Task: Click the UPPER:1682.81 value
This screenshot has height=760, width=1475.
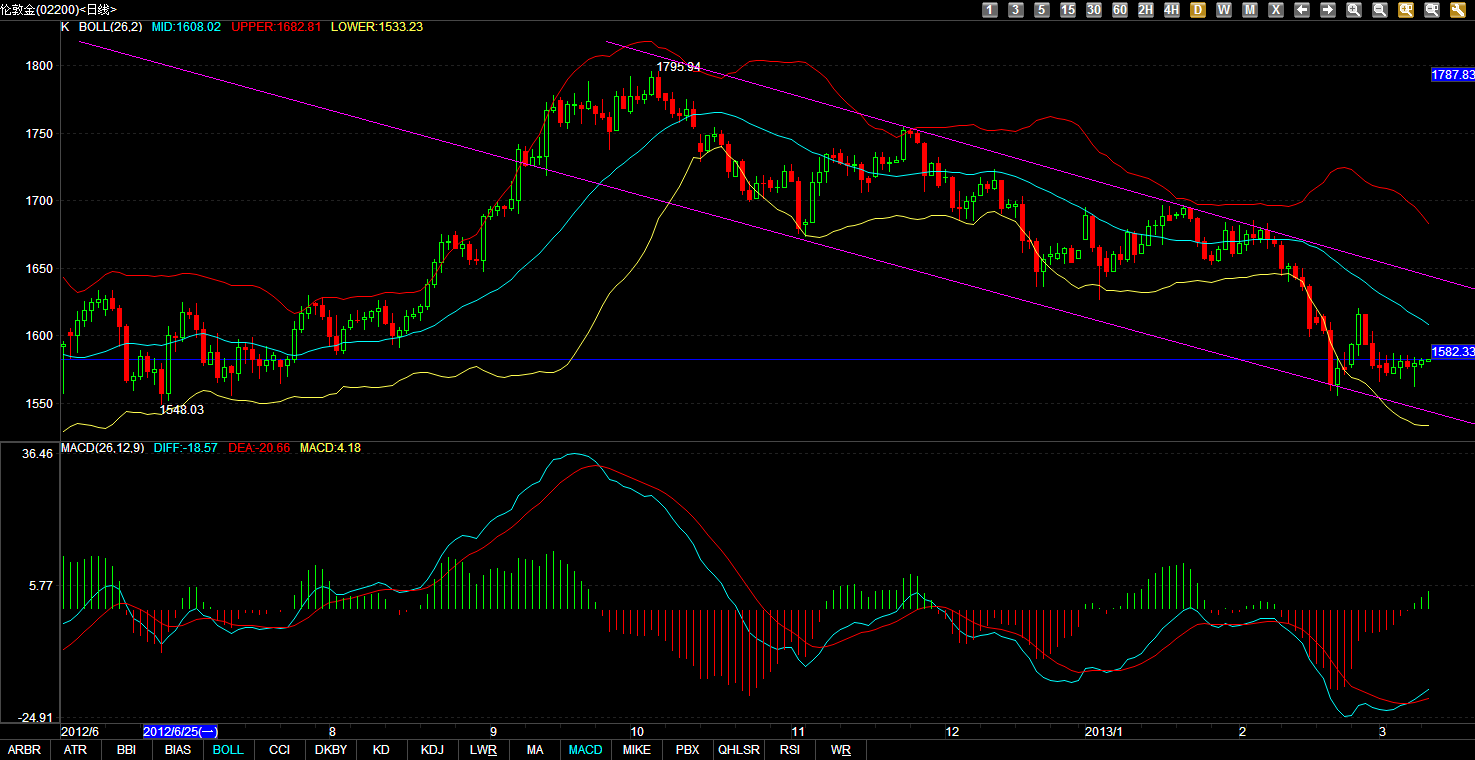Action: click(x=276, y=27)
